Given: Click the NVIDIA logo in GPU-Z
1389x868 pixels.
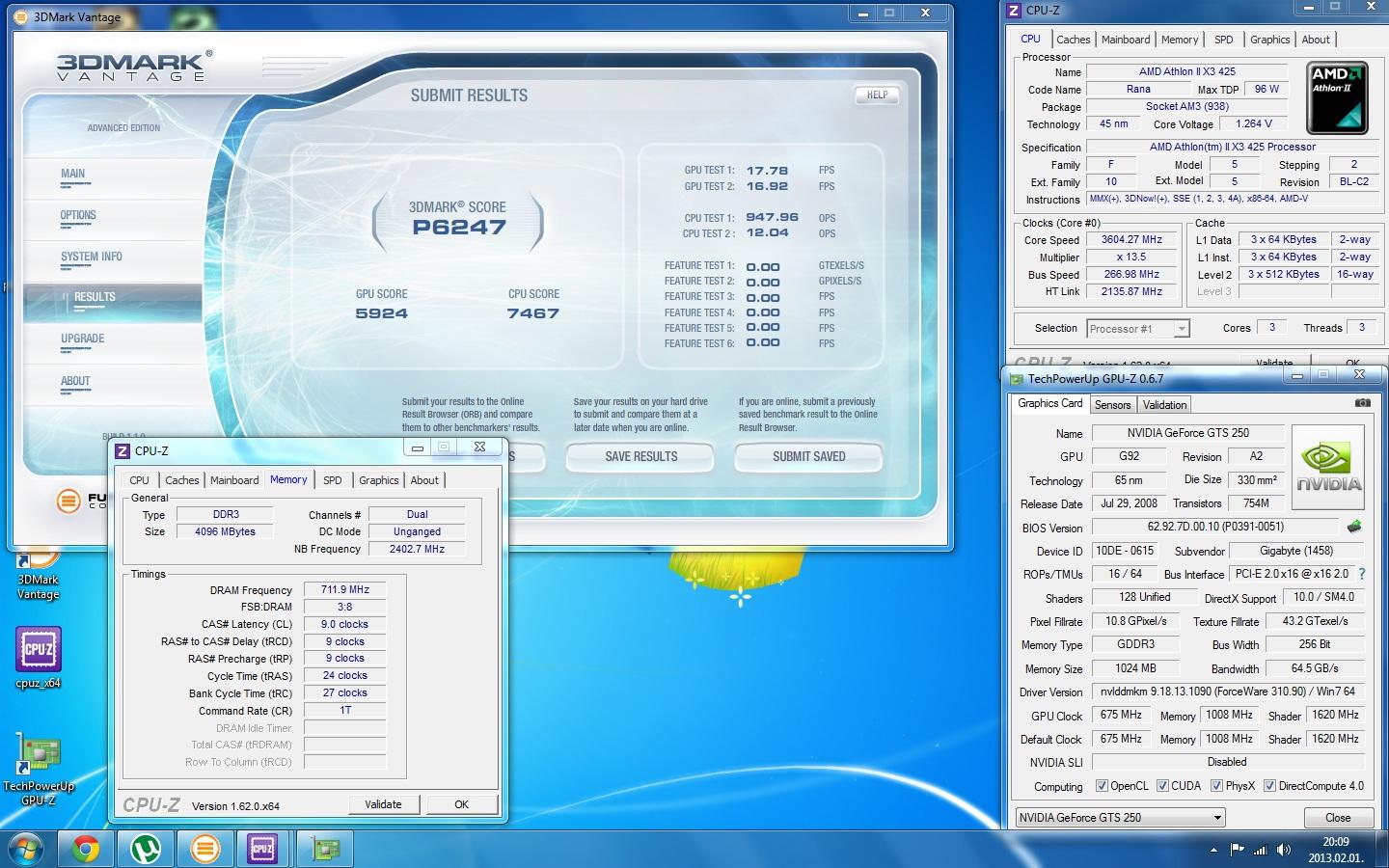Looking at the screenshot, I should point(1328,467).
